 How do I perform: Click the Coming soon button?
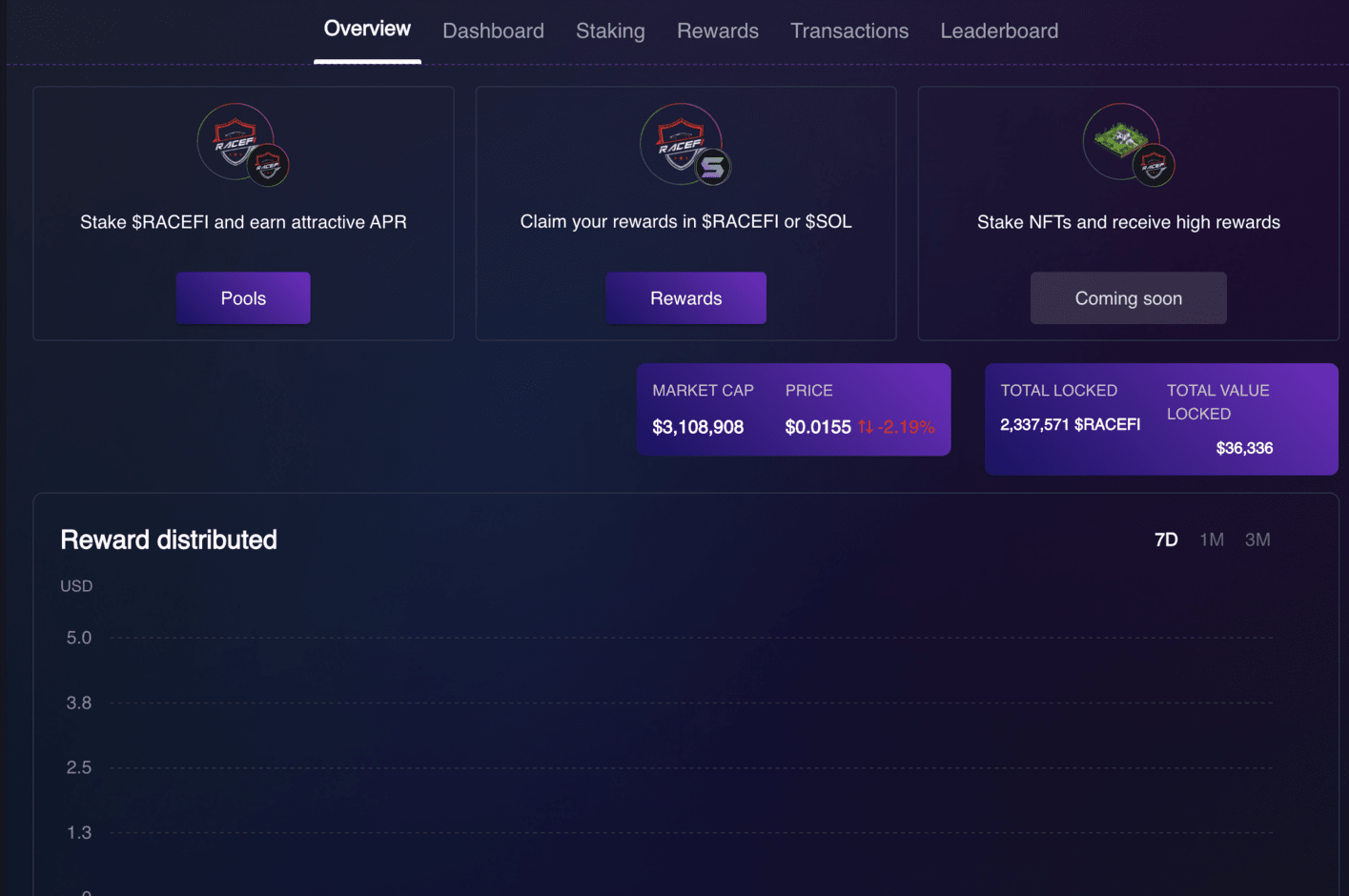pyautogui.click(x=1129, y=298)
